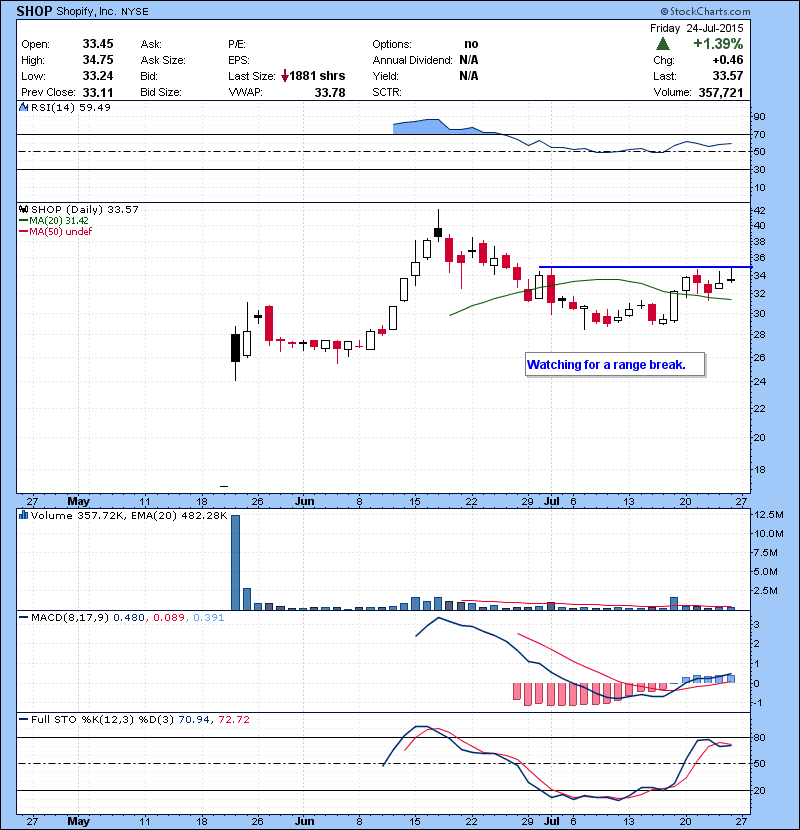Screen dimensions: 800x830
Task: Click the 'SHOP (Daily) 33.57' legend
Action: click(x=85, y=210)
